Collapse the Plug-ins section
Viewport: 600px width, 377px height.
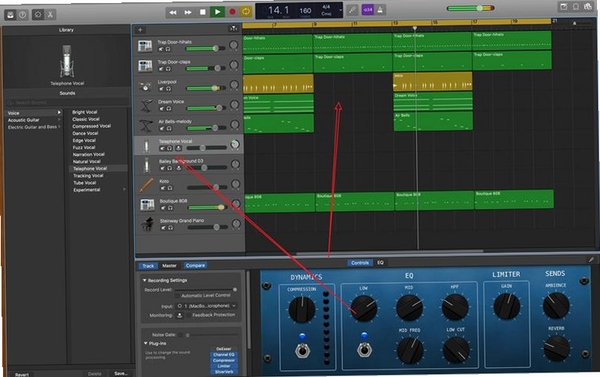146,343
